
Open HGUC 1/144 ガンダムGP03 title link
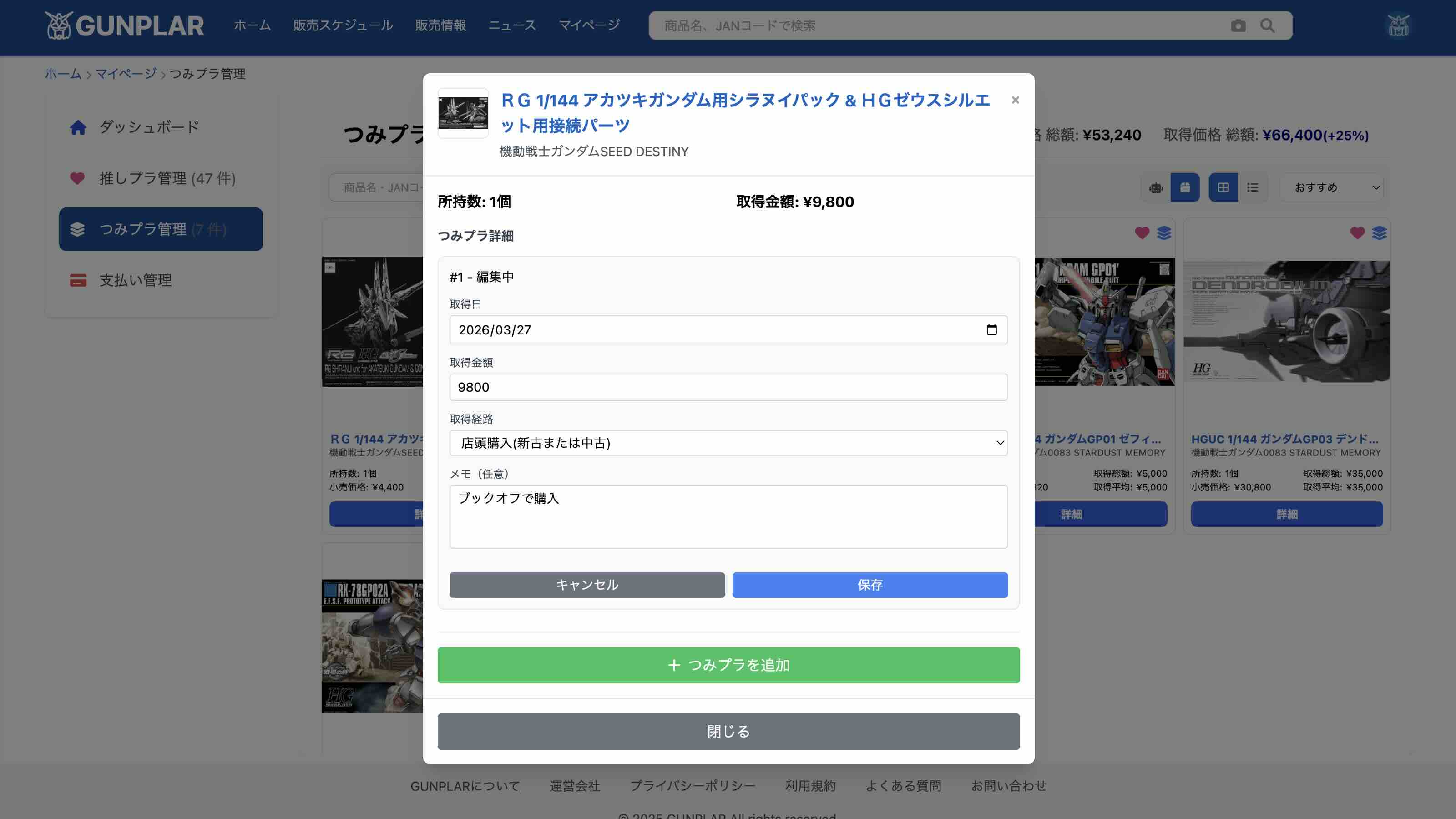[1285, 439]
